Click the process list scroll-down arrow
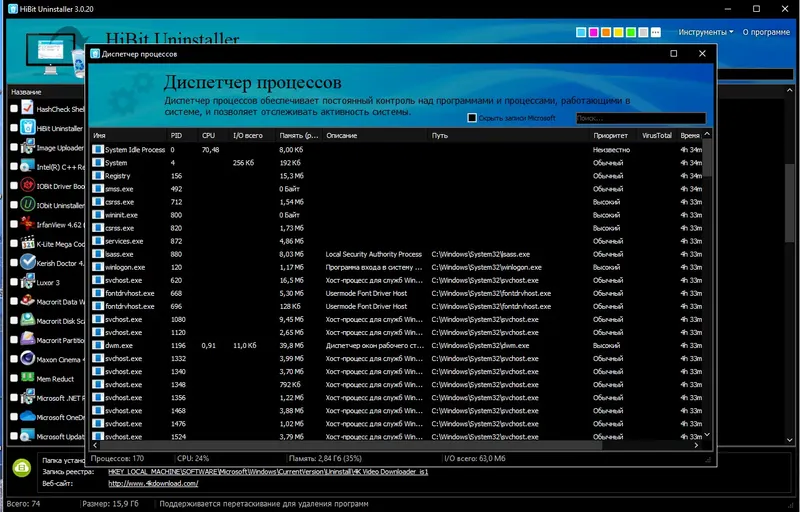Image resolution: width=800 pixels, height=512 pixels. (x=707, y=434)
